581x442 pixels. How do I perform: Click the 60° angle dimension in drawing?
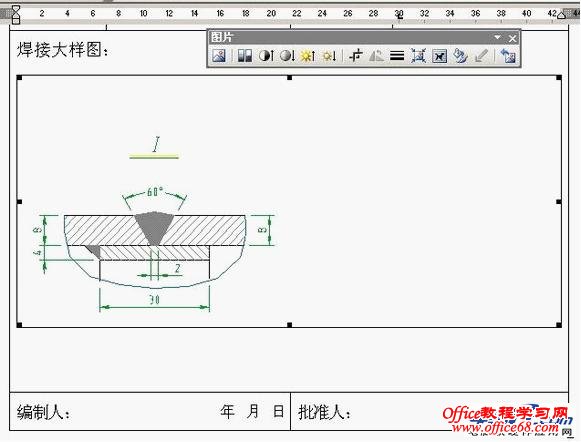pos(155,192)
